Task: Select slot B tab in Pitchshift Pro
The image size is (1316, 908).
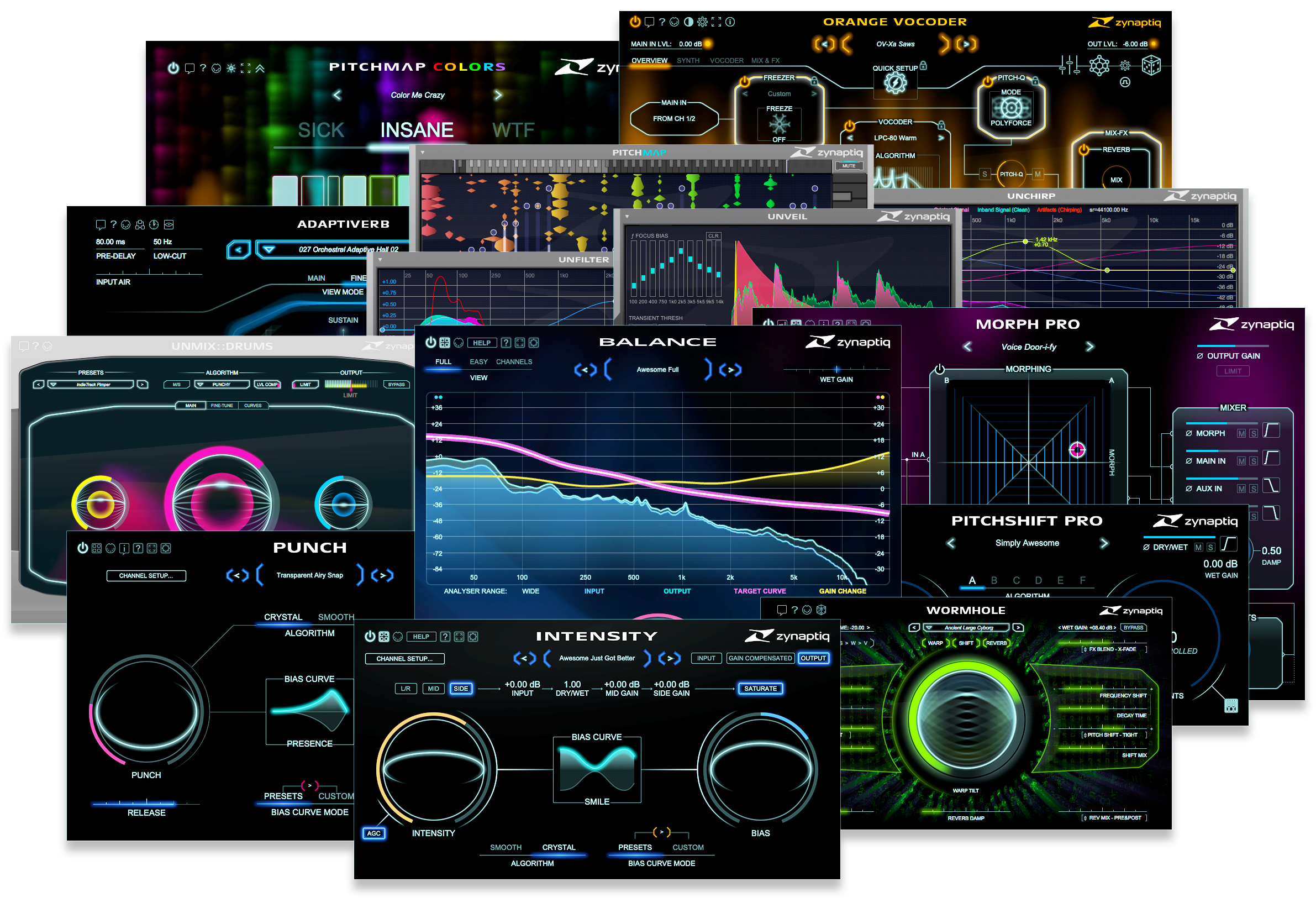Action: coord(993,580)
